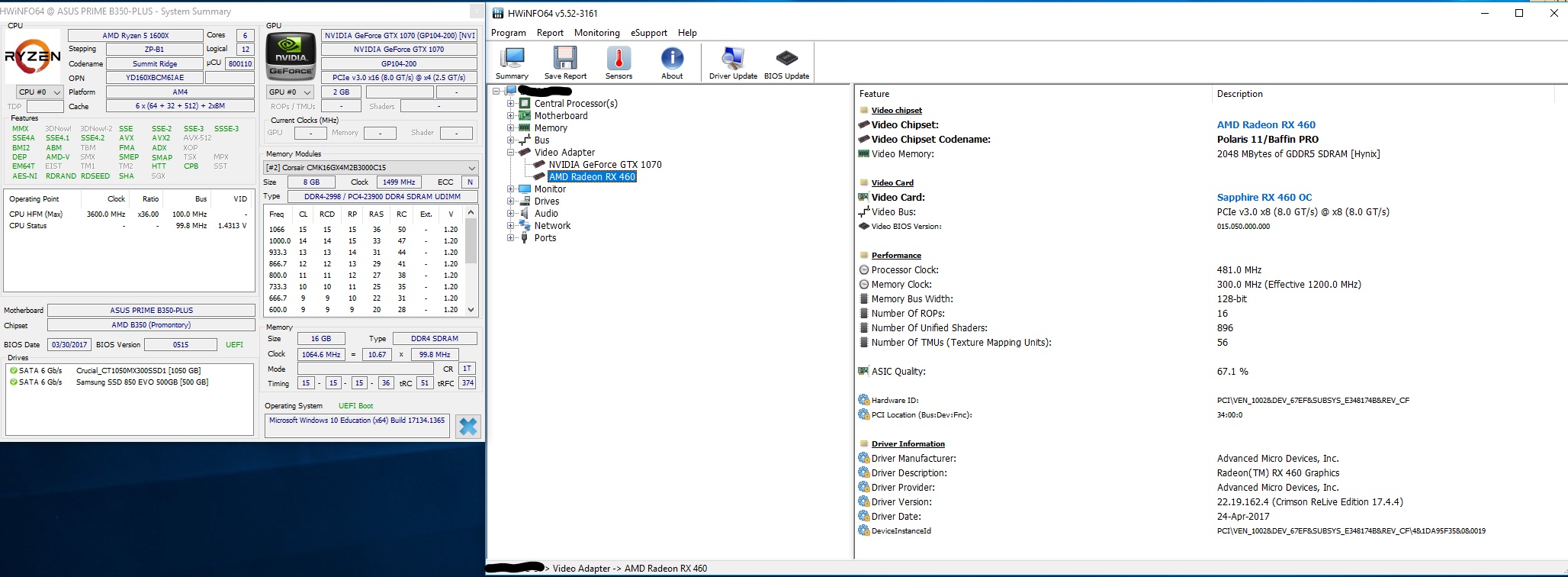The image size is (1568, 577).
Task: Open the CPU #0 dropdown
Action: [x=40, y=92]
